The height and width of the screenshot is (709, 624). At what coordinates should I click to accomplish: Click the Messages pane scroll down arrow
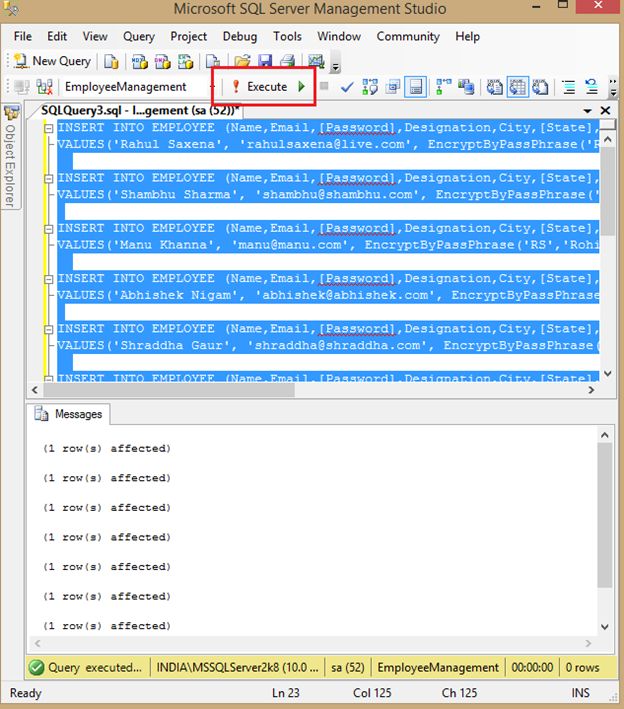pyautogui.click(x=605, y=627)
